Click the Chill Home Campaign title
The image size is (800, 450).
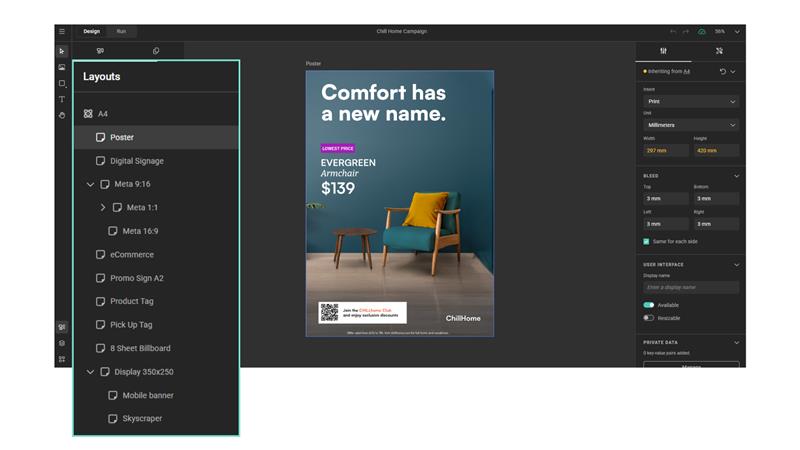point(402,32)
